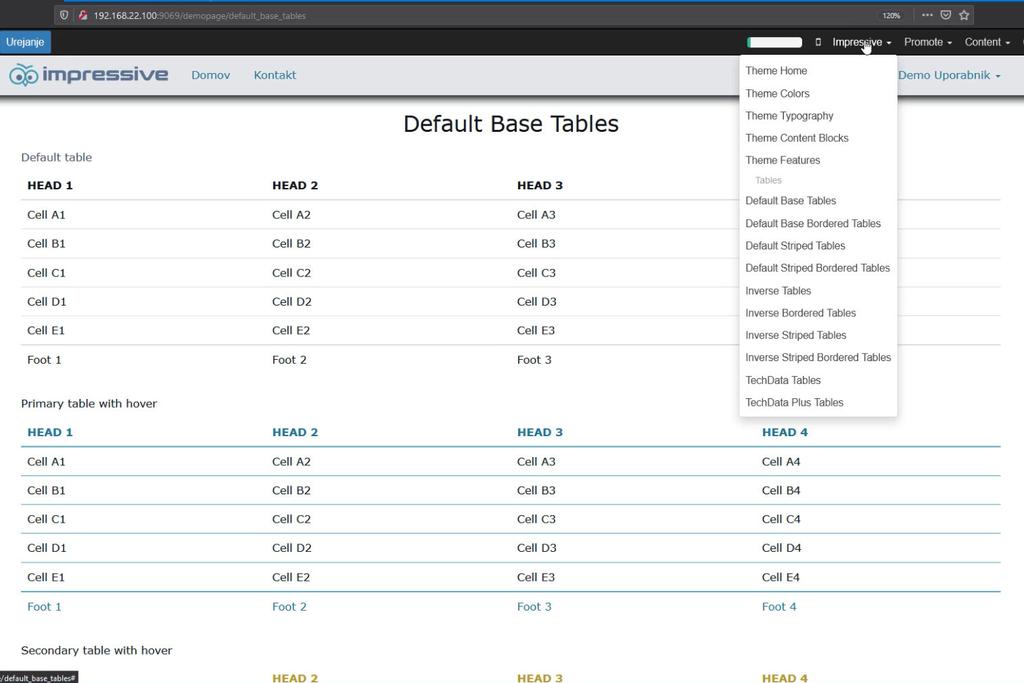Click HEAD 1 in the default table

[50, 185]
